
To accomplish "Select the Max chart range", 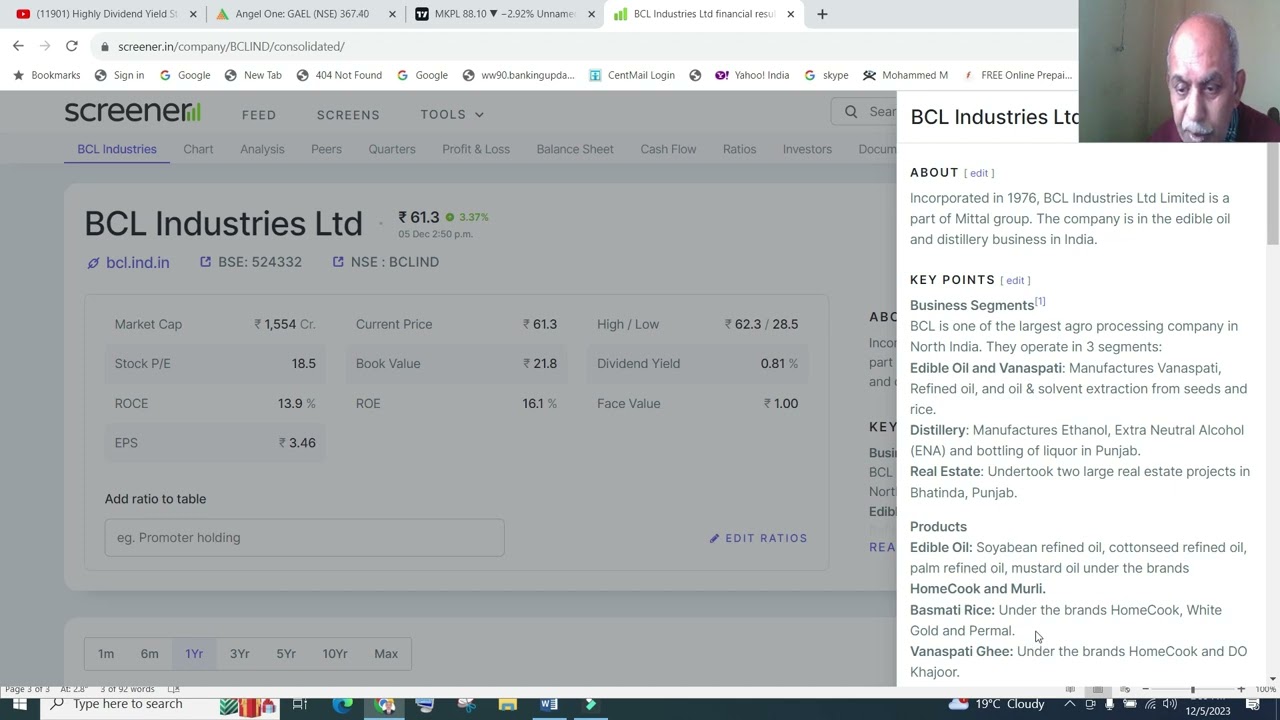I will pyautogui.click(x=386, y=654).
